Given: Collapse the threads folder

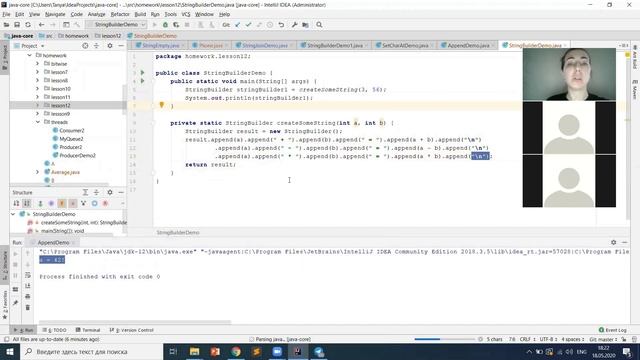Looking at the screenshot, I should (x=38, y=122).
